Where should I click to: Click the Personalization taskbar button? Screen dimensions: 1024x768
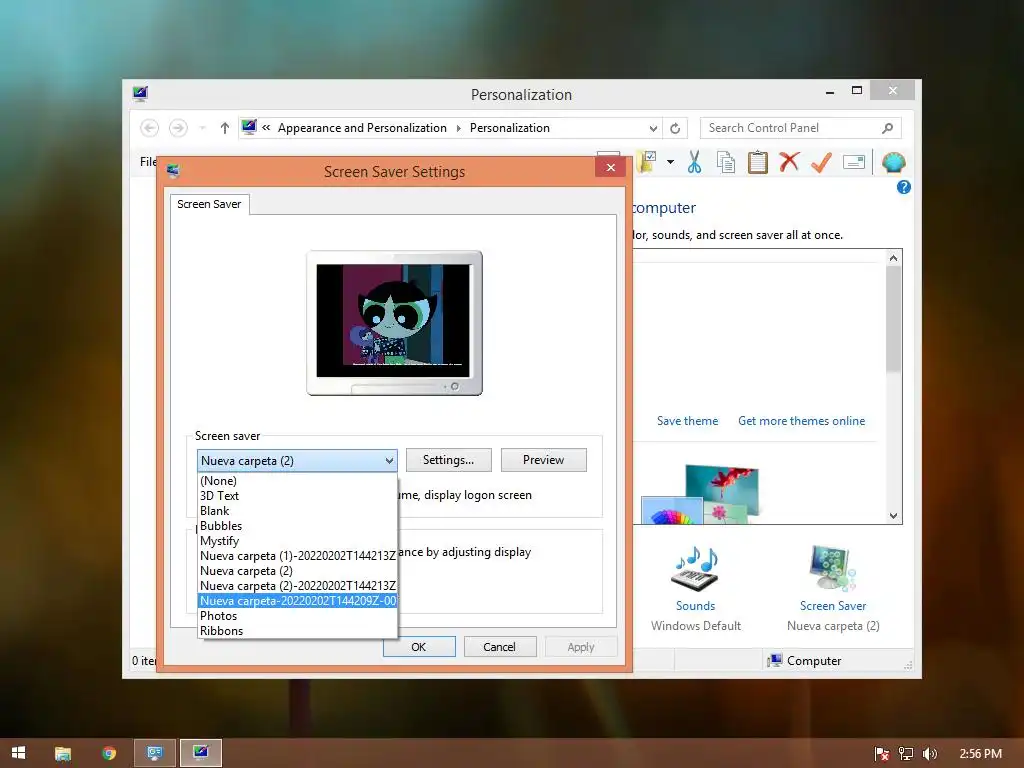(x=201, y=753)
